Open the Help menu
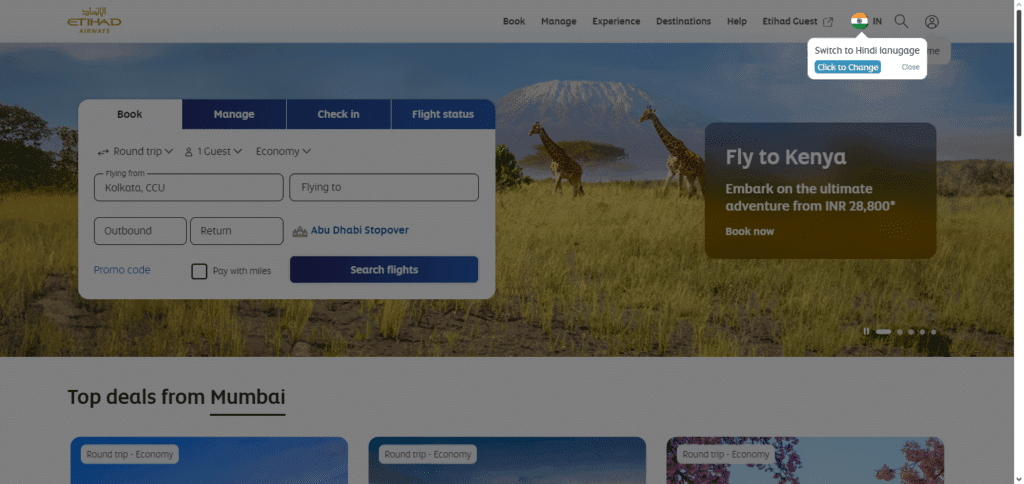This screenshot has width=1024, height=484. (x=737, y=22)
